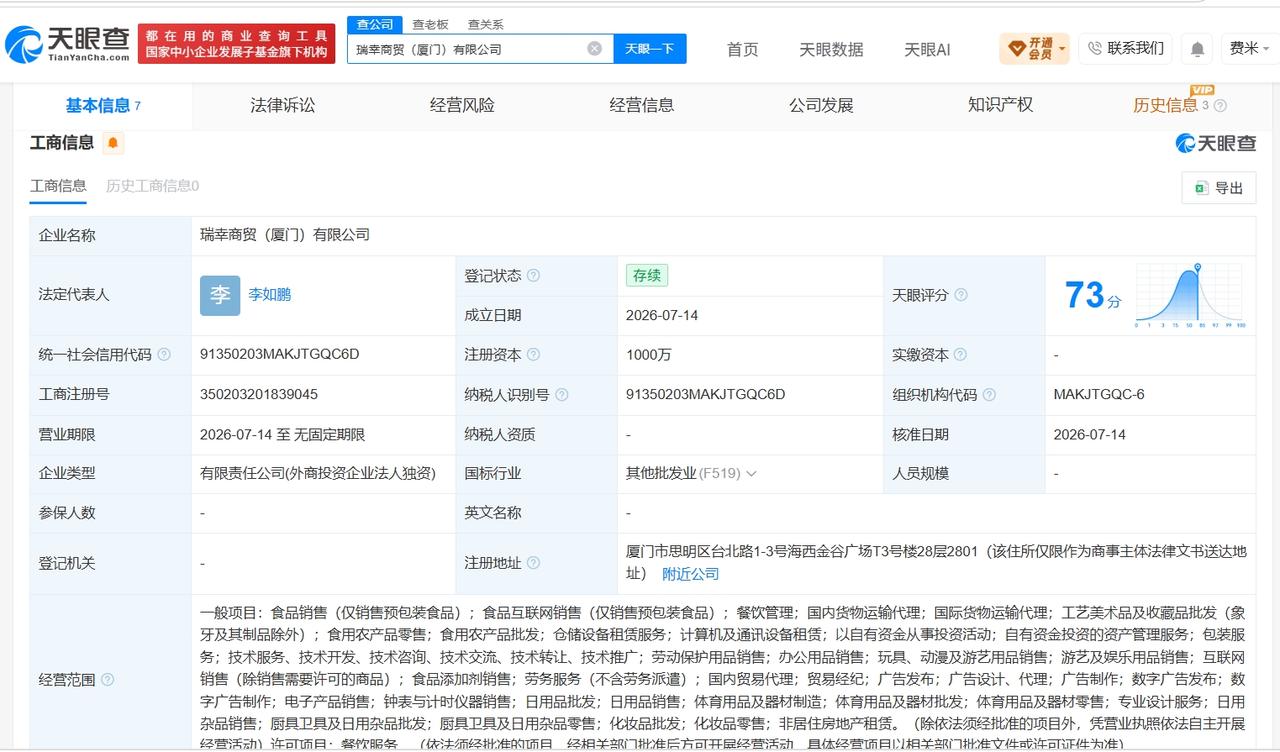
Task: Click the 联系我们 button
Action: tap(1125, 48)
